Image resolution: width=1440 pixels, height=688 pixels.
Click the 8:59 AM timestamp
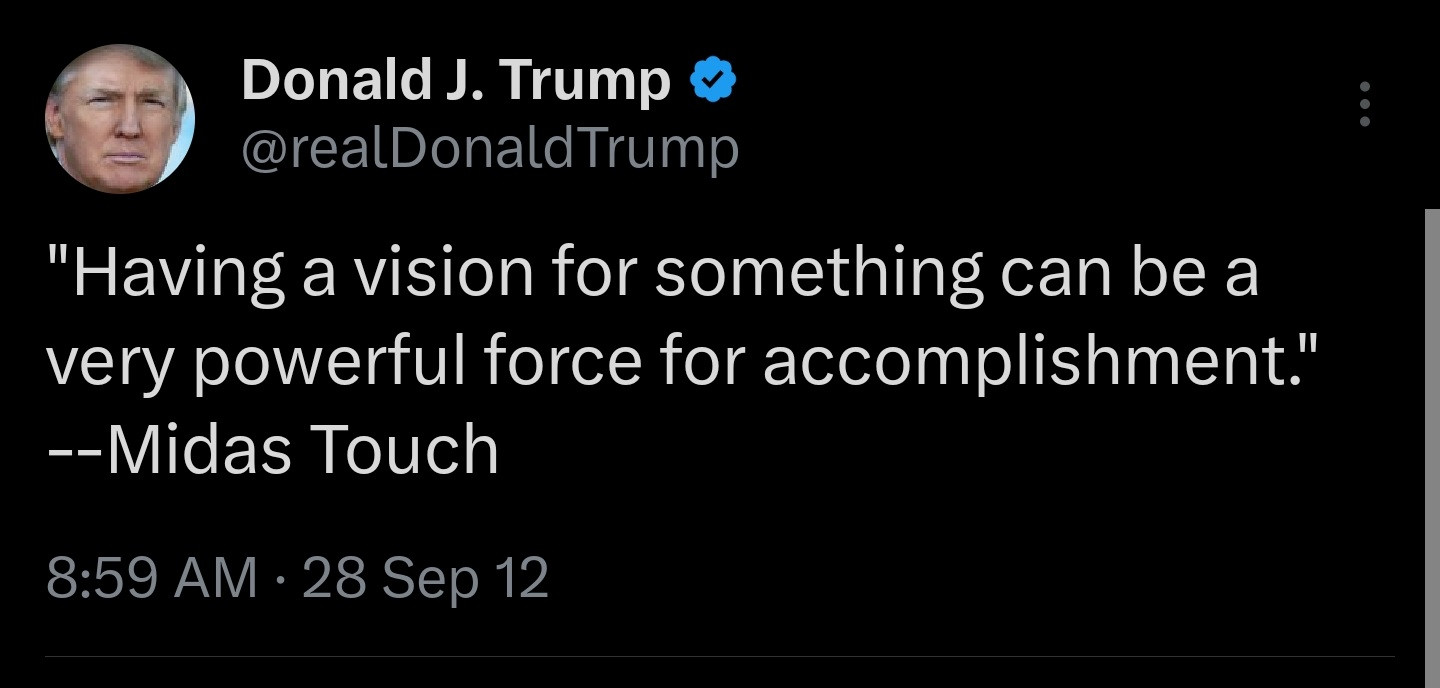(152, 578)
